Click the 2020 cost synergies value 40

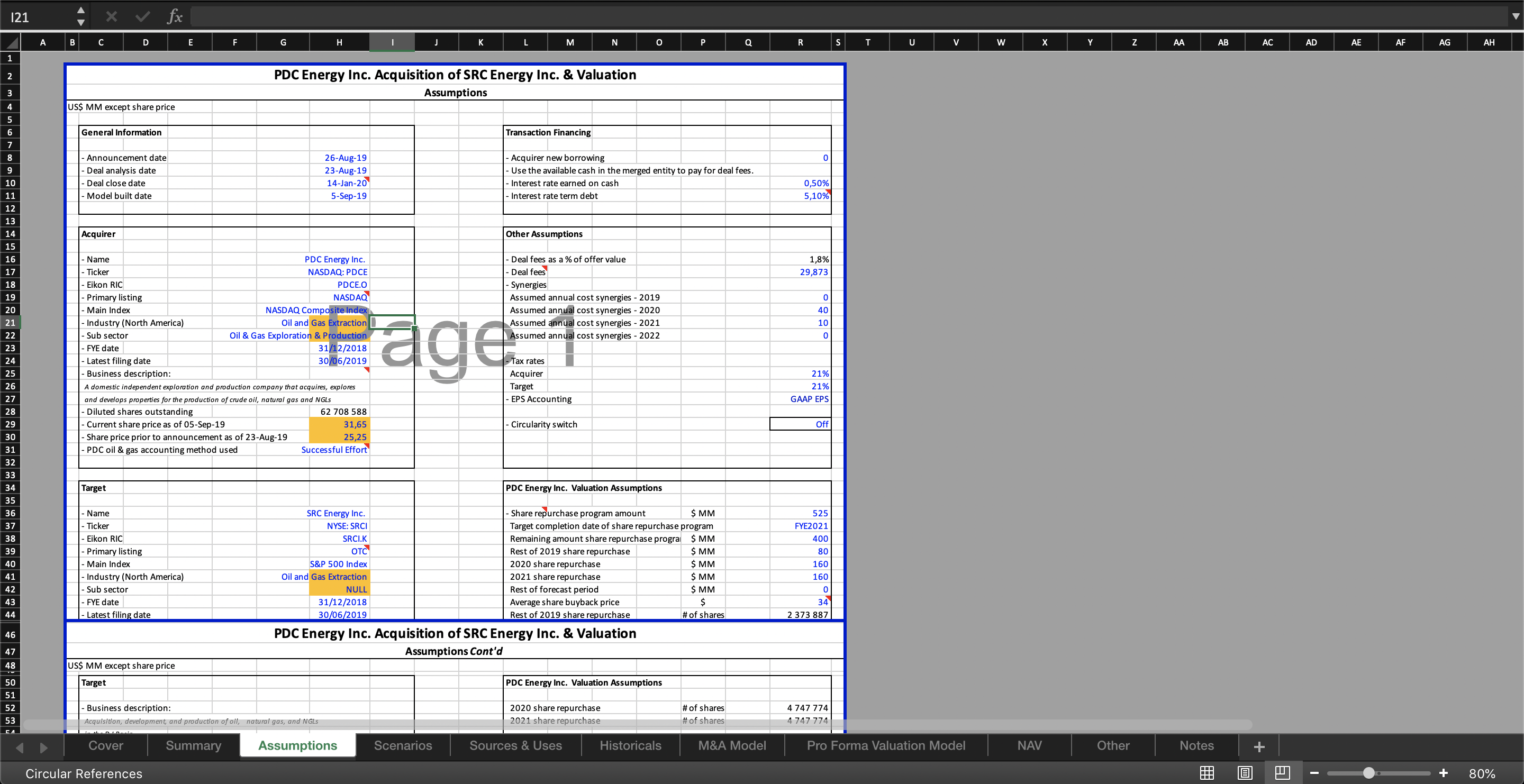pyautogui.click(x=801, y=311)
